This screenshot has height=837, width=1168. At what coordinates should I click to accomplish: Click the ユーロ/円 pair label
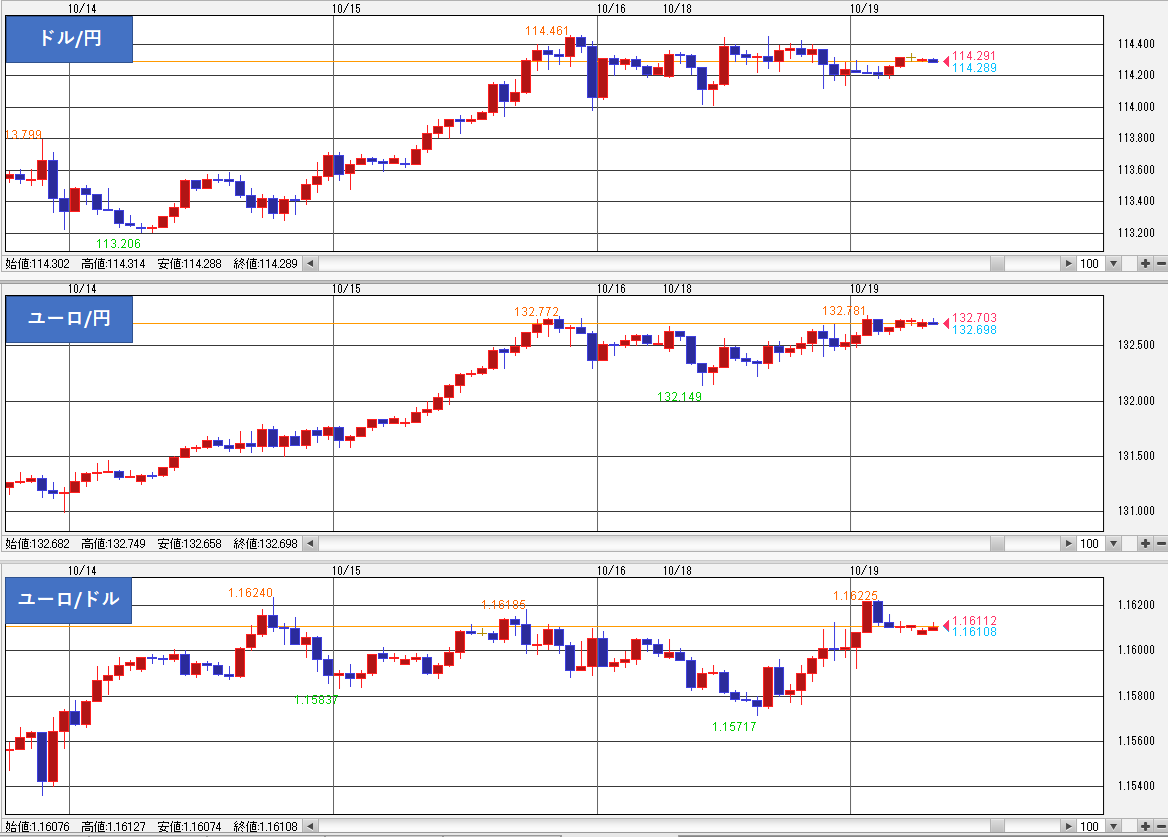pos(69,319)
